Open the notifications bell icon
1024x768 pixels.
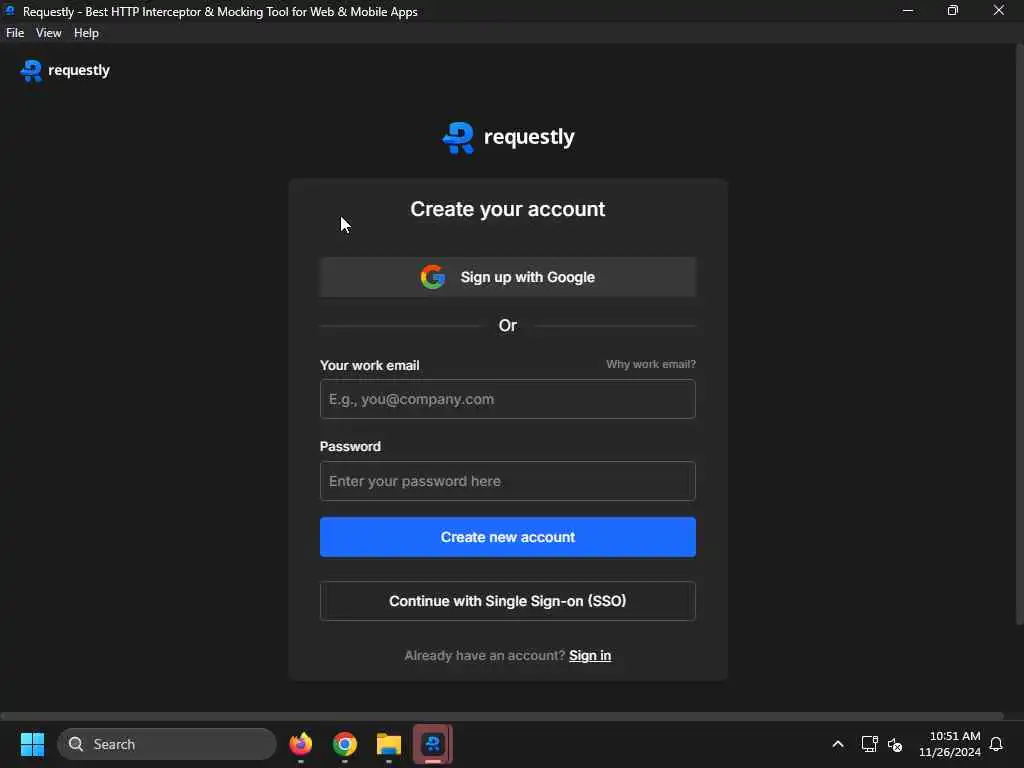pos(996,744)
